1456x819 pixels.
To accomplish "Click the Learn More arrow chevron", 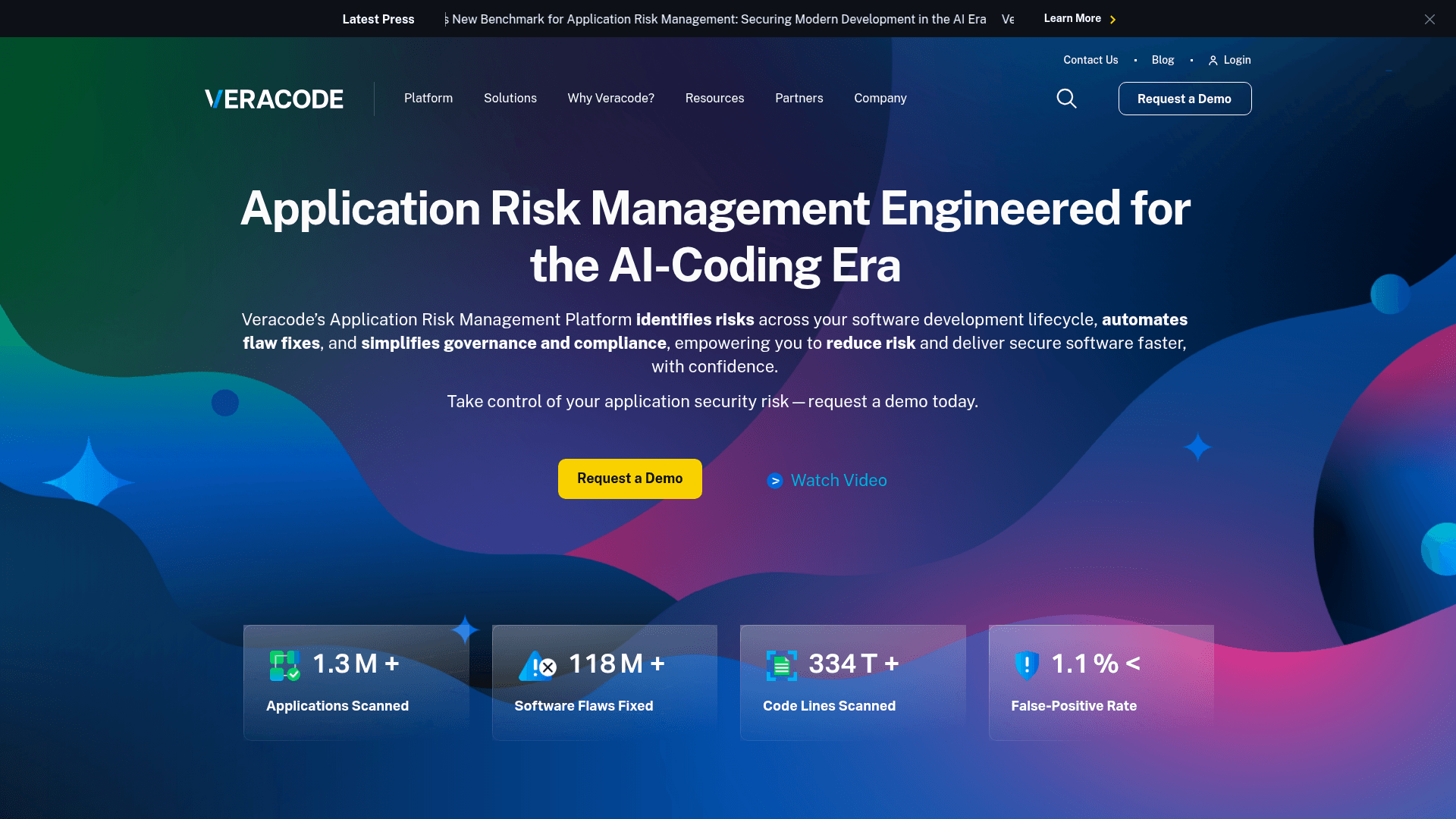I will (x=1113, y=19).
